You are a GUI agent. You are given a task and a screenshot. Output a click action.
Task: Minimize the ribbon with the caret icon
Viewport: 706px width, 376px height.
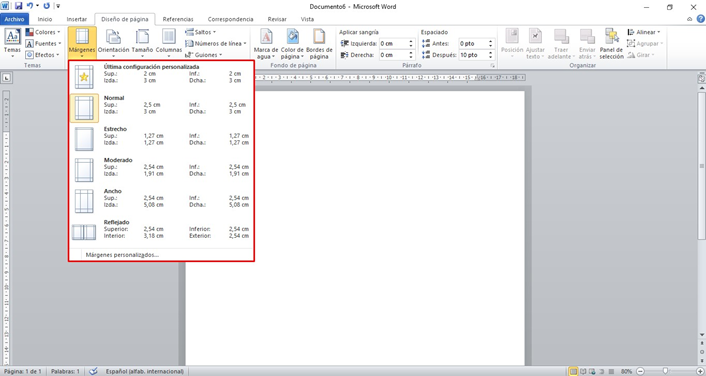click(689, 19)
